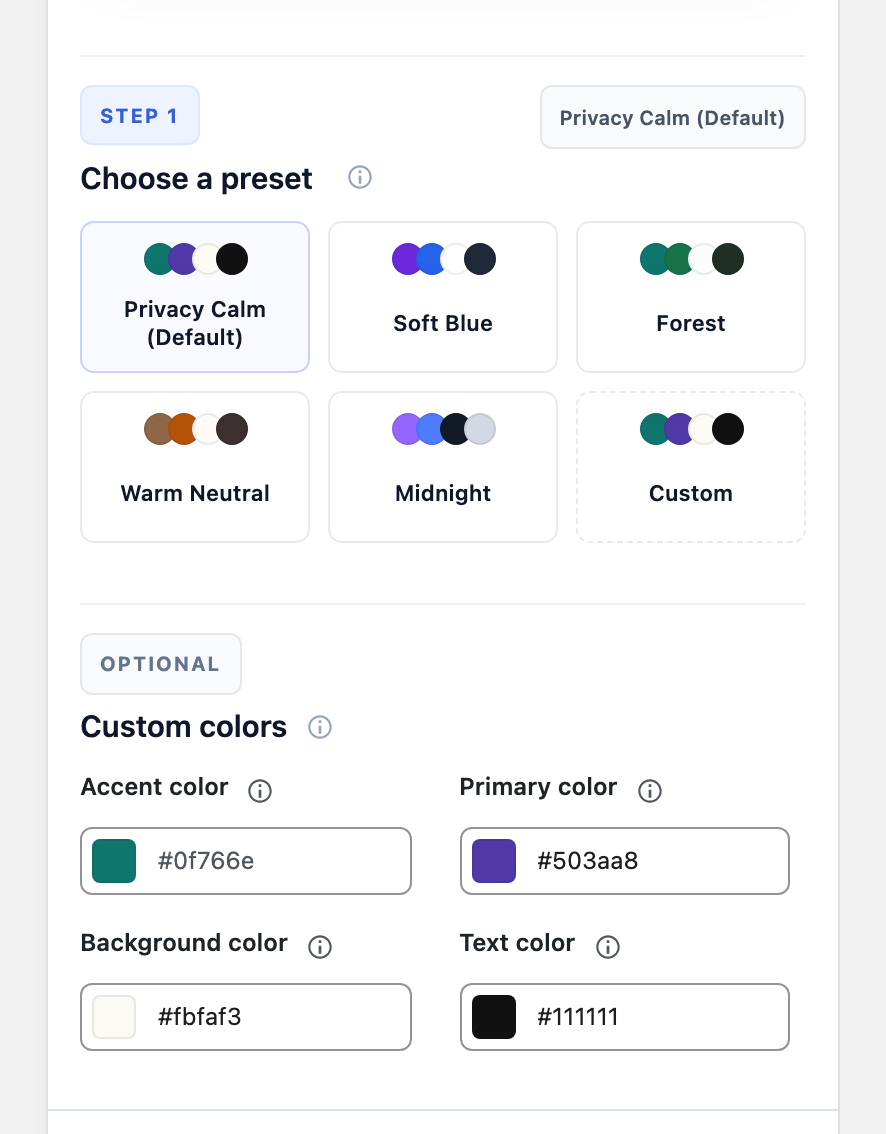886x1134 pixels.
Task: Select the Privacy Calm (Default) preset card
Action: 195,297
